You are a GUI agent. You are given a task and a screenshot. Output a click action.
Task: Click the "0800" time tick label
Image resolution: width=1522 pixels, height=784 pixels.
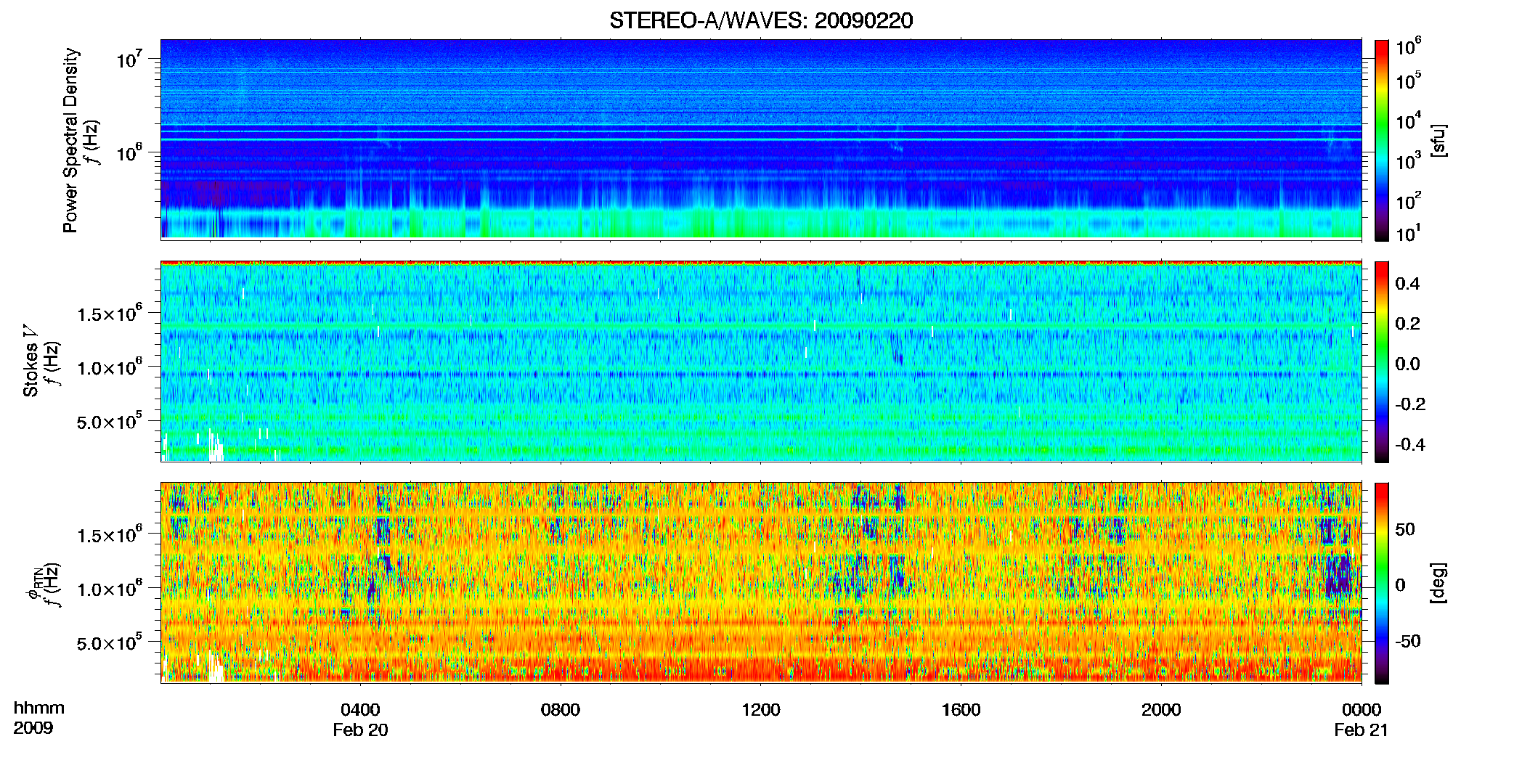(561, 710)
